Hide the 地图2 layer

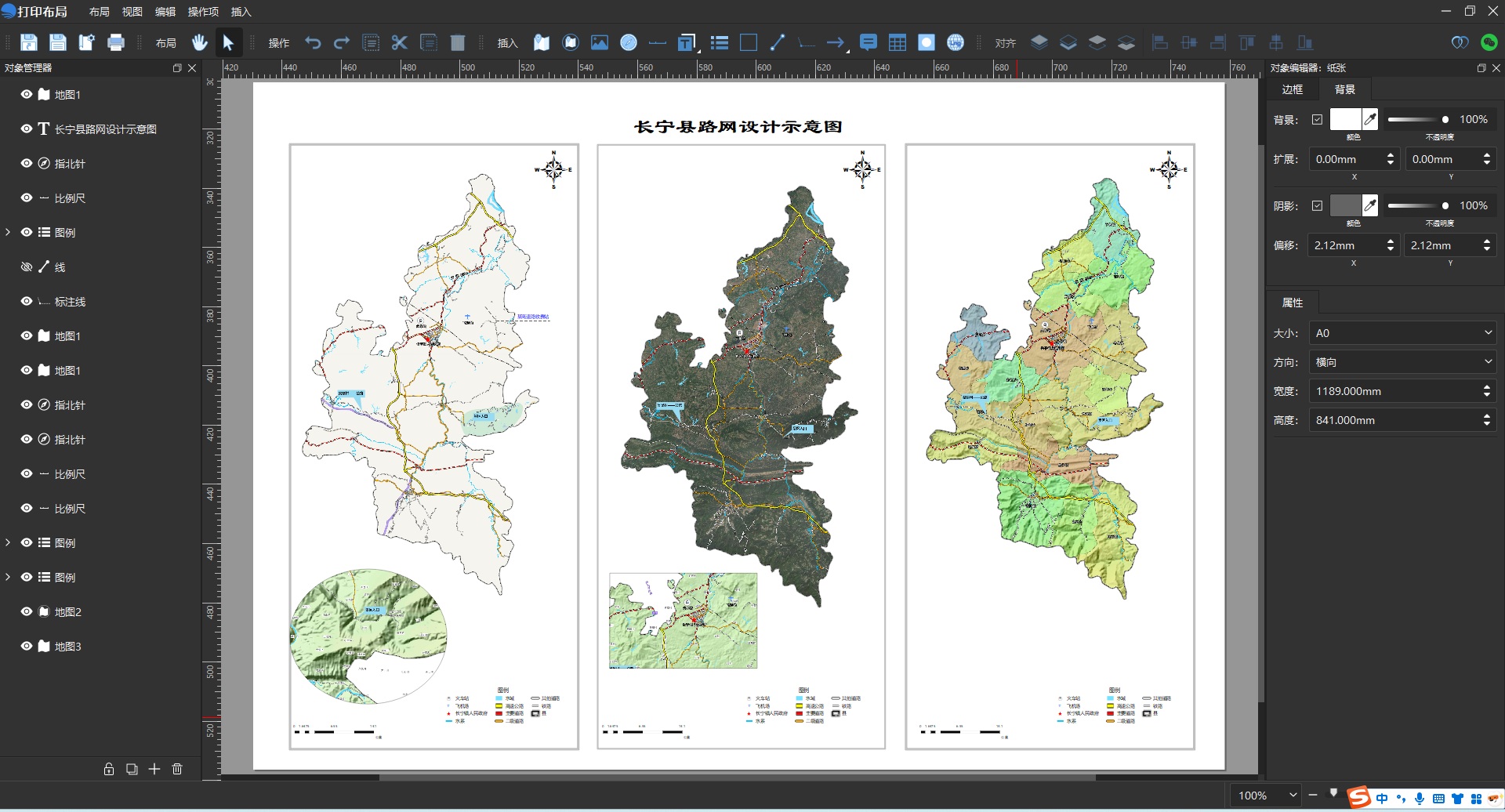click(x=27, y=611)
